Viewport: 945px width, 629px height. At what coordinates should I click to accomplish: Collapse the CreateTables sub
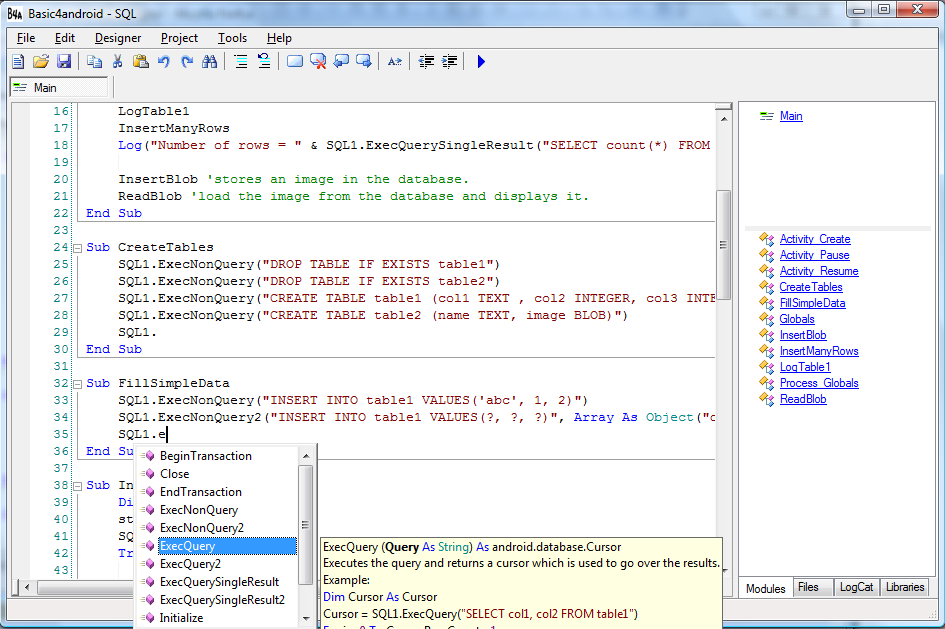coord(78,248)
